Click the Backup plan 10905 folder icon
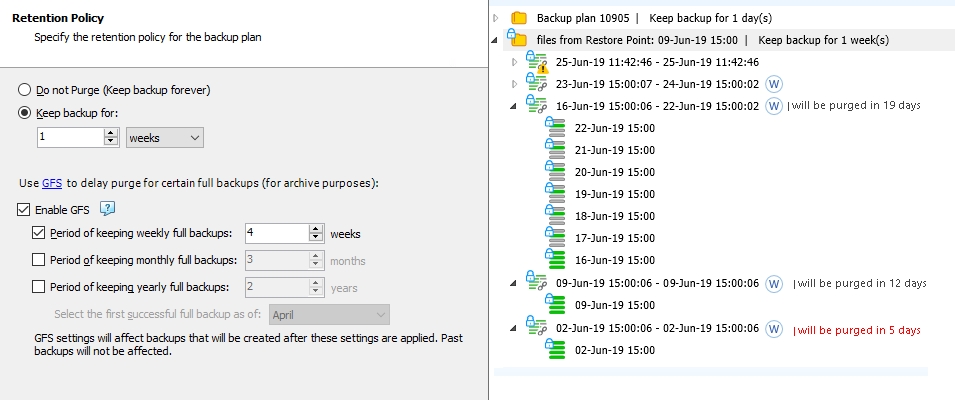Screen dimensions: 955x400 pyautogui.click(x=518, y=18)
